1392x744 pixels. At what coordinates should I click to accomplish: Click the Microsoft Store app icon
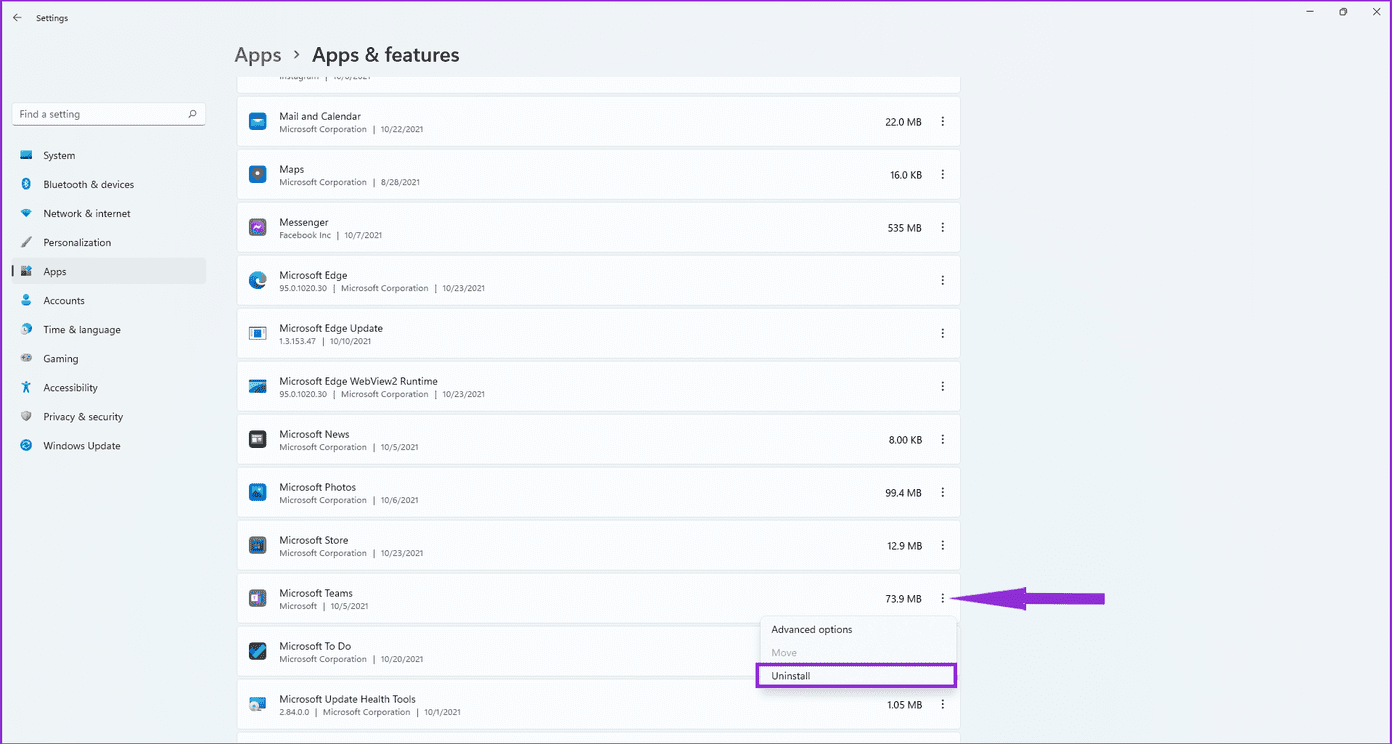[x=258, y=546]
